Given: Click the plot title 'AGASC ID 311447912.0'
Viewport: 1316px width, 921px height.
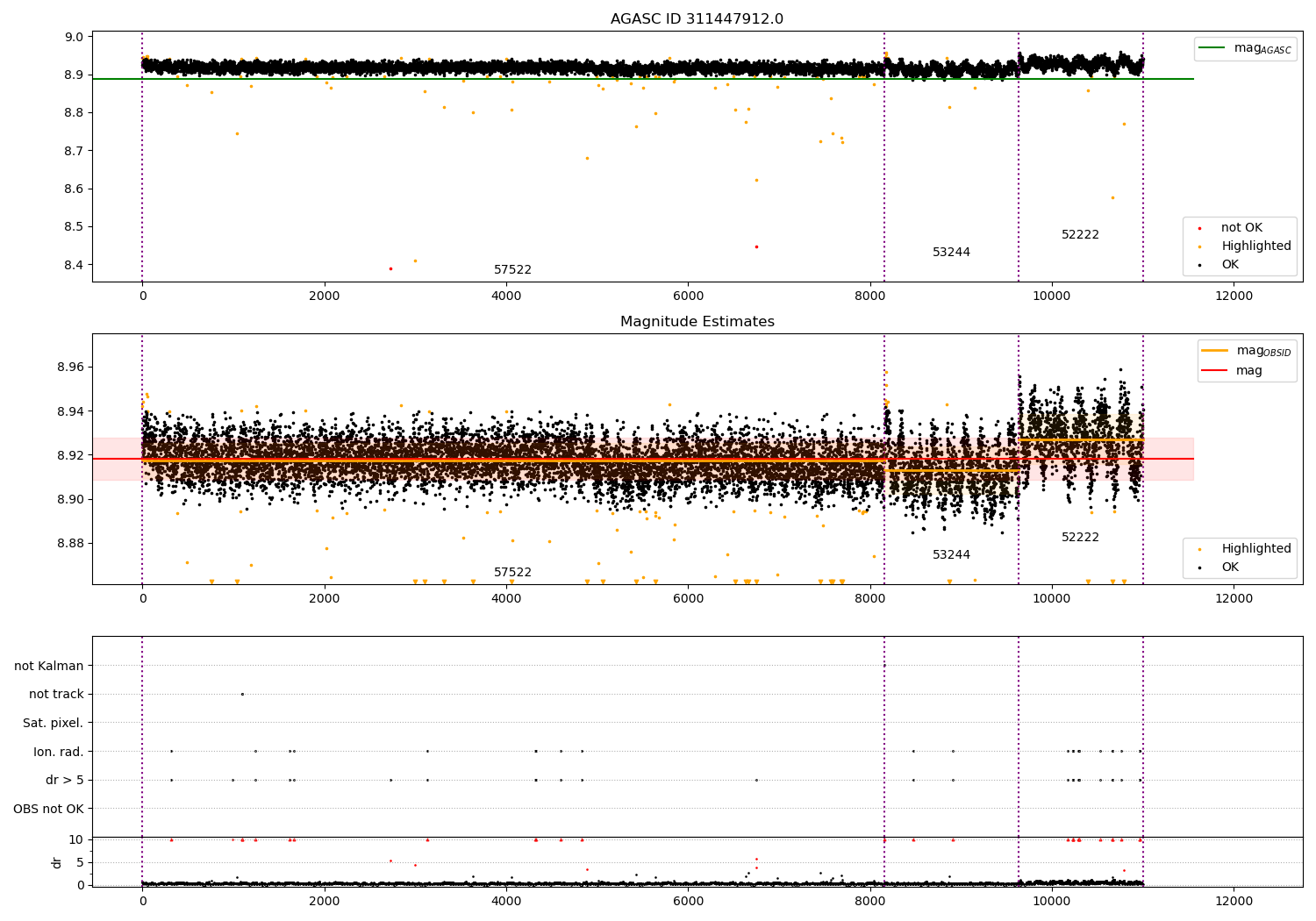Looking at the screenshot, I should [x=697, y=19].
